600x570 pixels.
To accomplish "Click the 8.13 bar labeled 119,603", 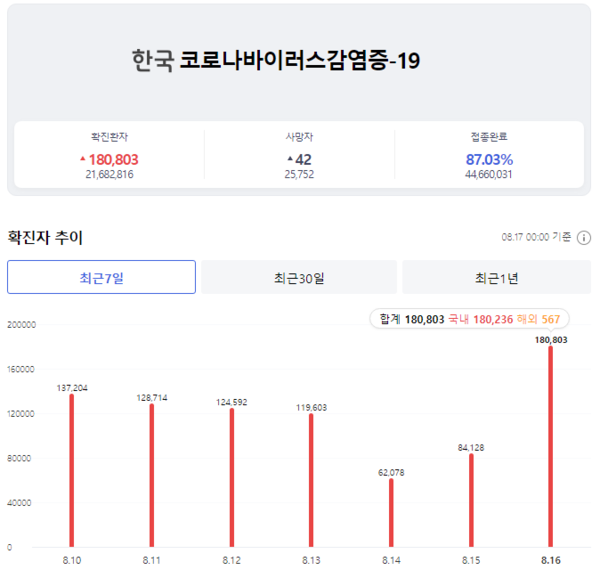I will click(311, 480).
